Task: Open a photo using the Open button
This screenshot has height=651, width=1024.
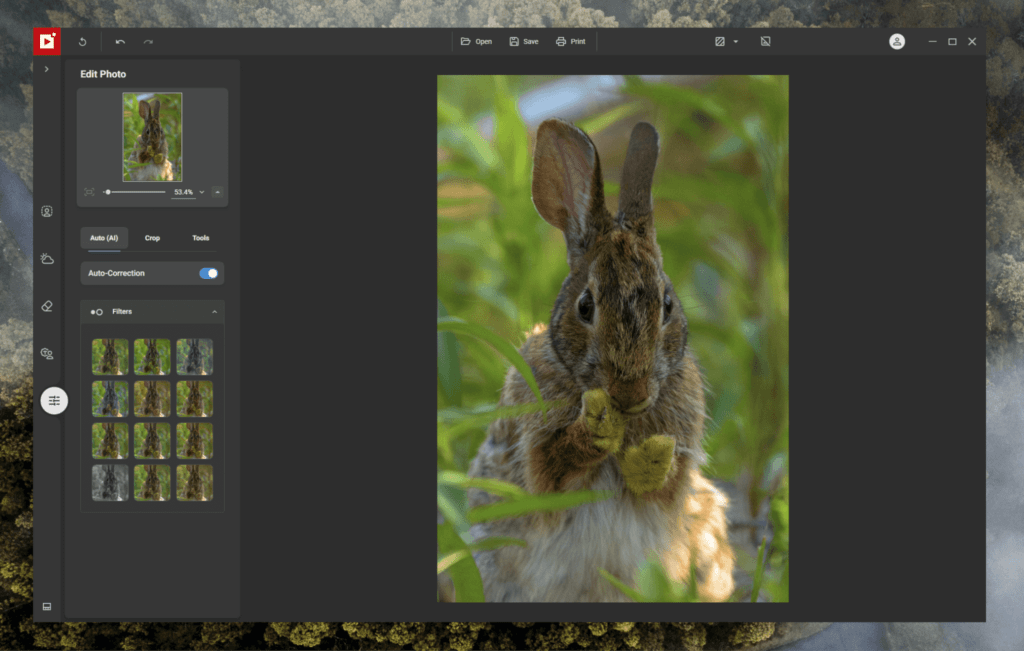Action: [476, 41]
